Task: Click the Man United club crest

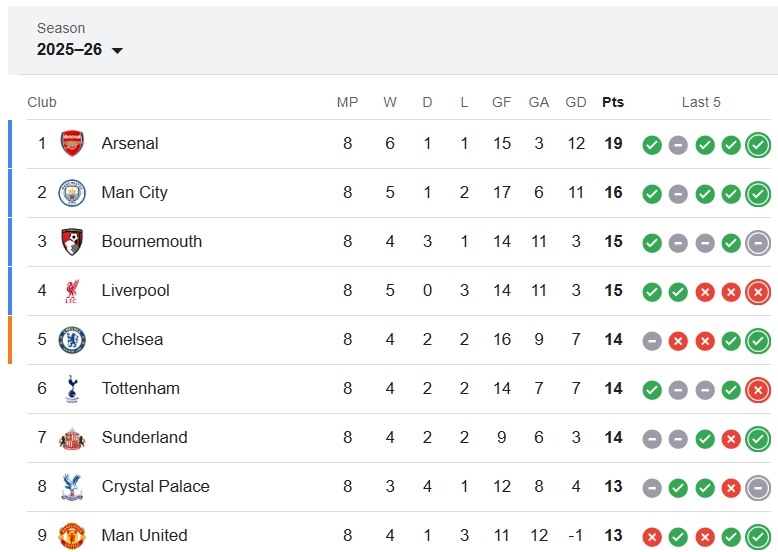Action: point(72,535)
